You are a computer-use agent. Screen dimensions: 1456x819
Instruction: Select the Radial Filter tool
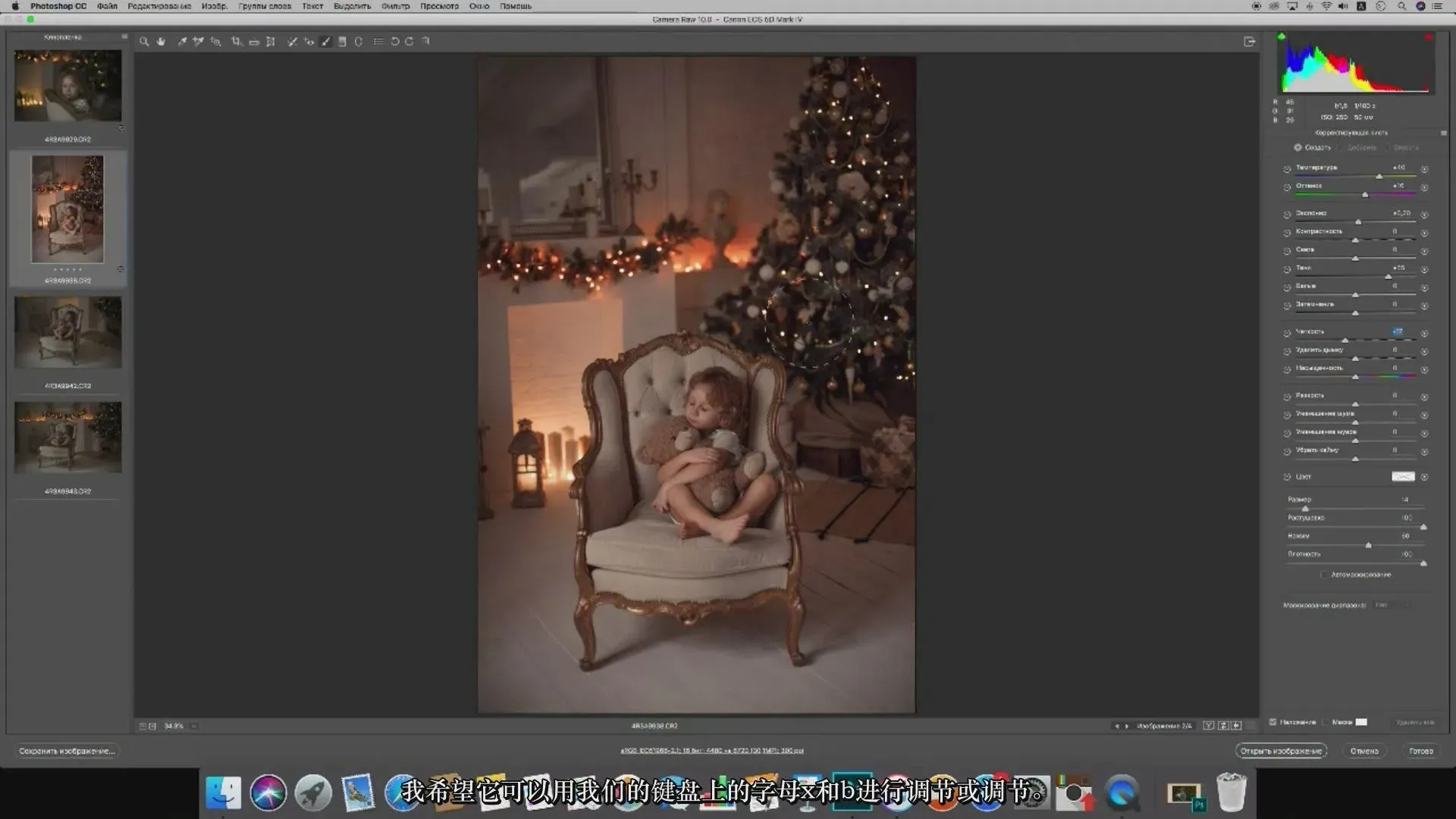tap(359, 42)
